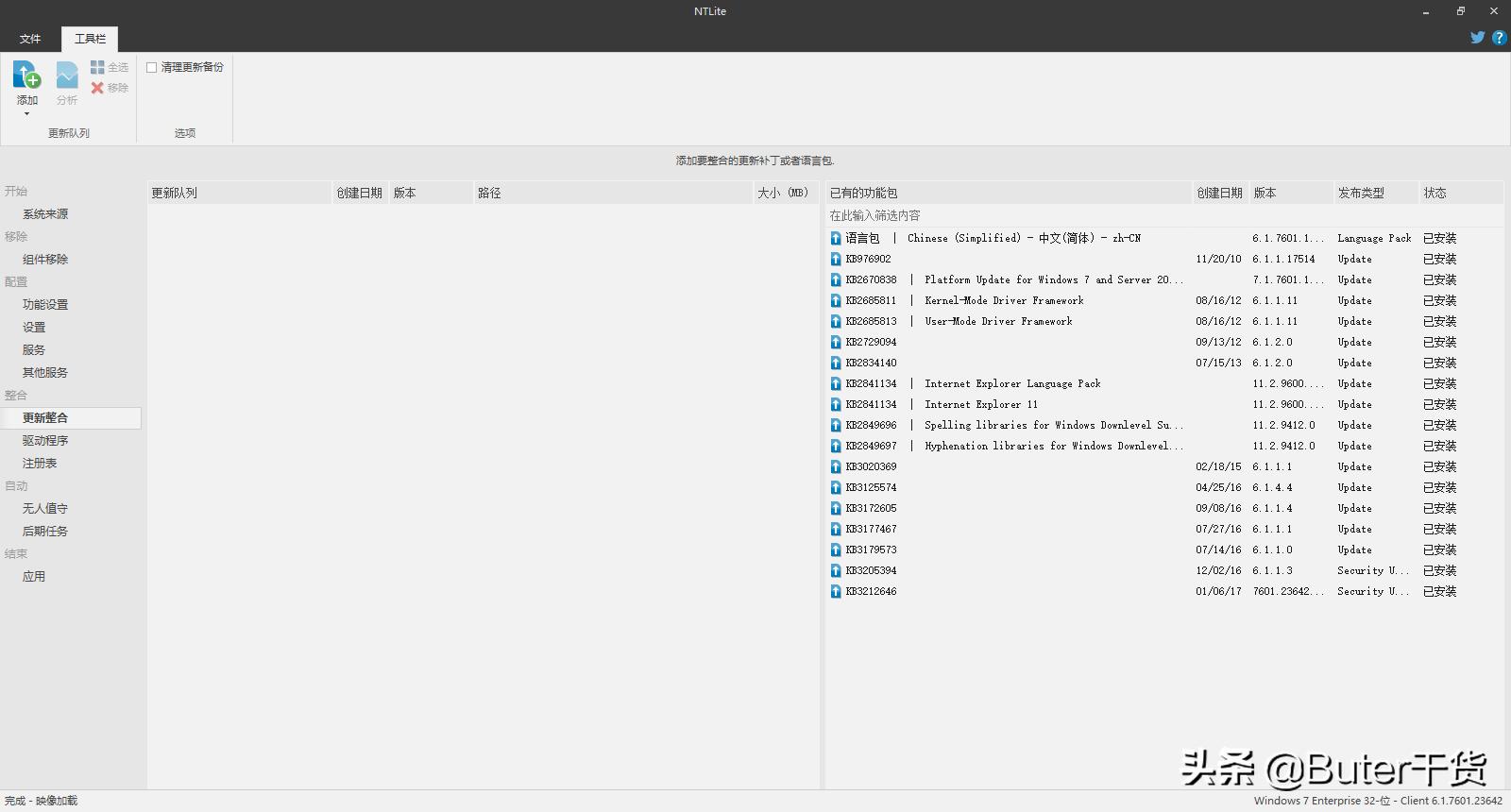Click the 添加 (Add) update icon
This screenshot has width=1511, height=812.
tap(26, 75)
